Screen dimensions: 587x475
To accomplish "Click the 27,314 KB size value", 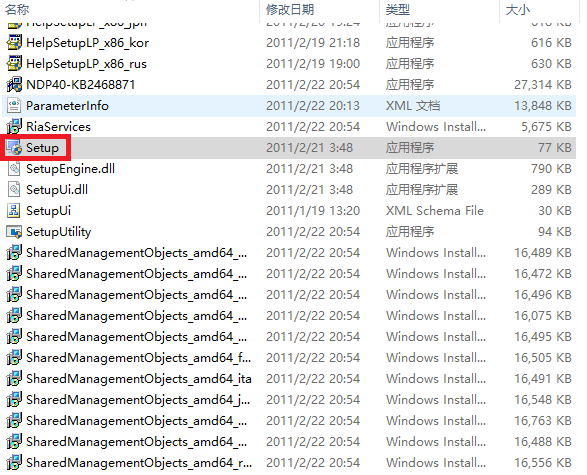I will click(543, 85).
